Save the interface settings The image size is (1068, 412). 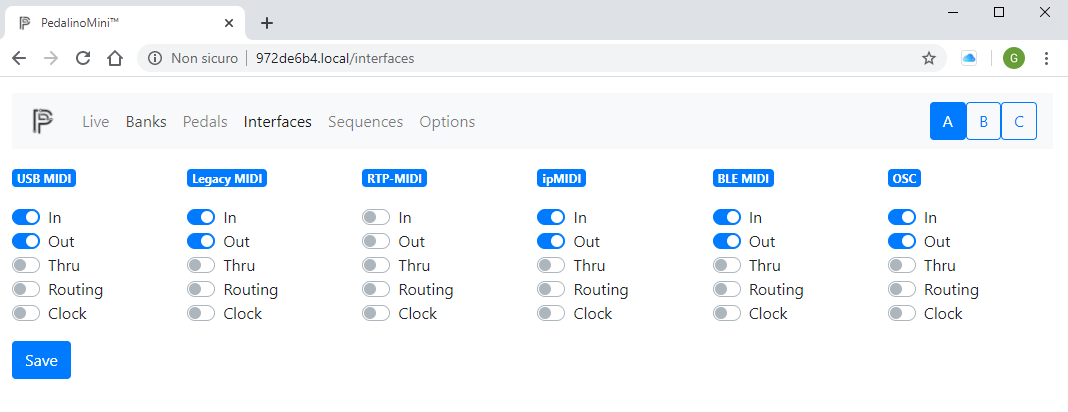point(42,360)
